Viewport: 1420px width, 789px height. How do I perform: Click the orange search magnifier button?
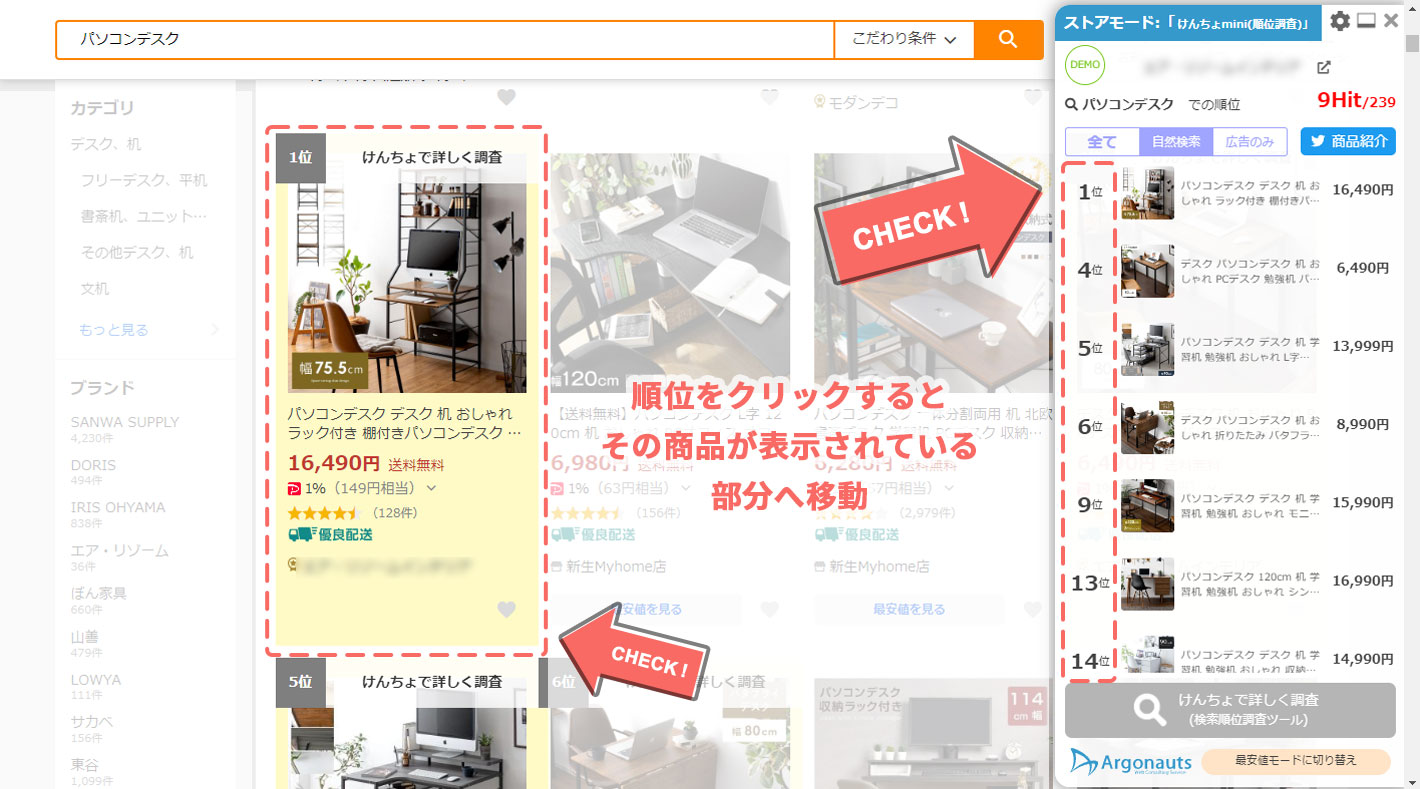point(1008,40)
